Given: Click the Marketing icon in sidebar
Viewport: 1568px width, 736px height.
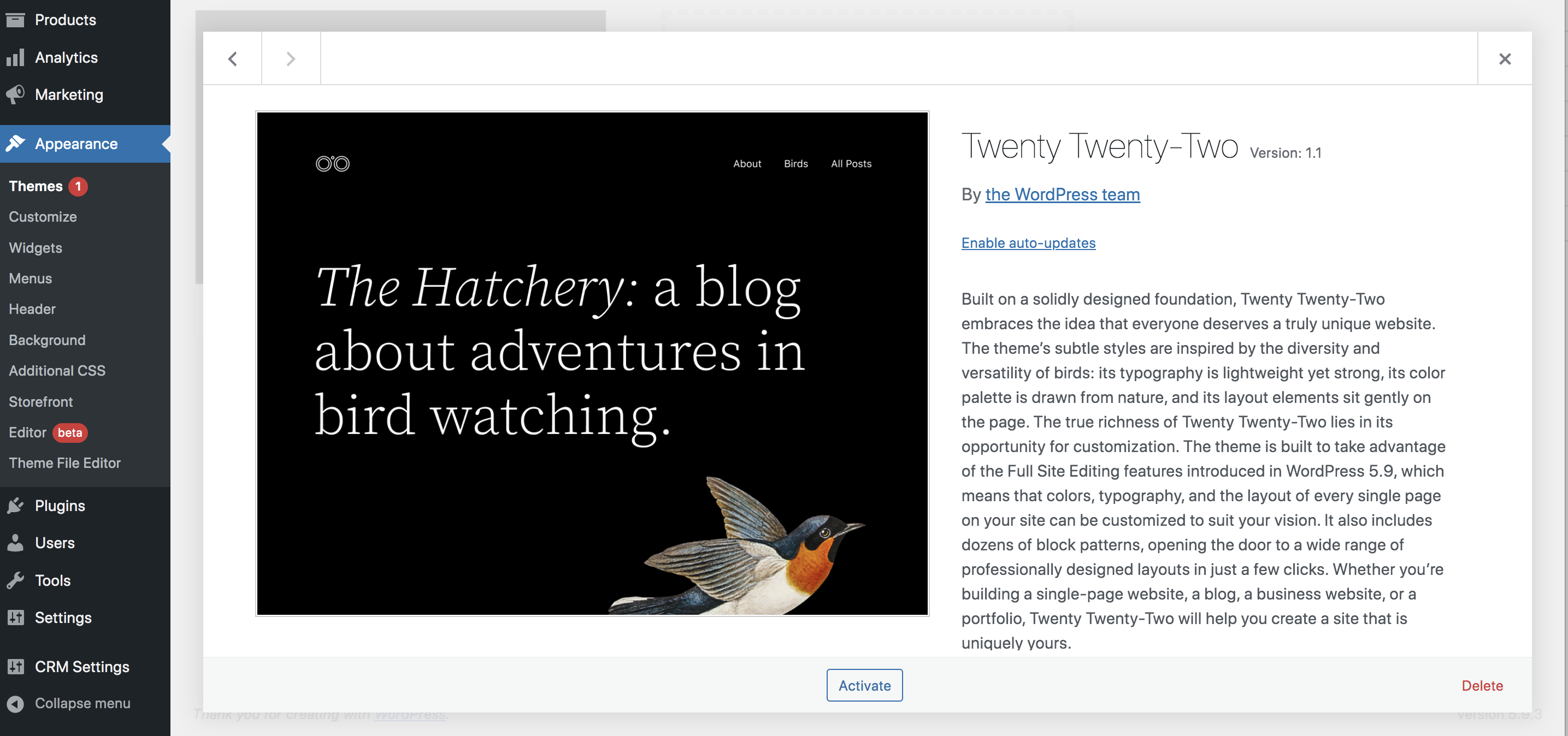Looking at the screenshot, I should (x=17, y=94).
